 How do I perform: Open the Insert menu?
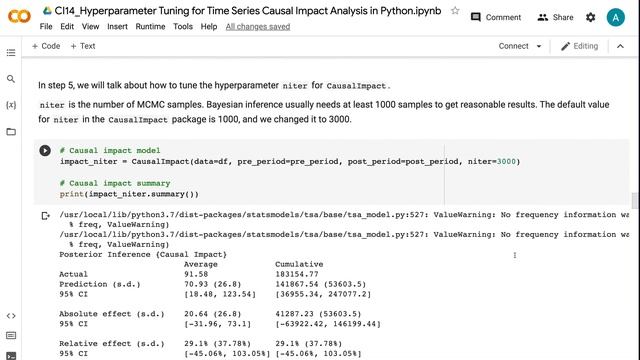[117, 27]
